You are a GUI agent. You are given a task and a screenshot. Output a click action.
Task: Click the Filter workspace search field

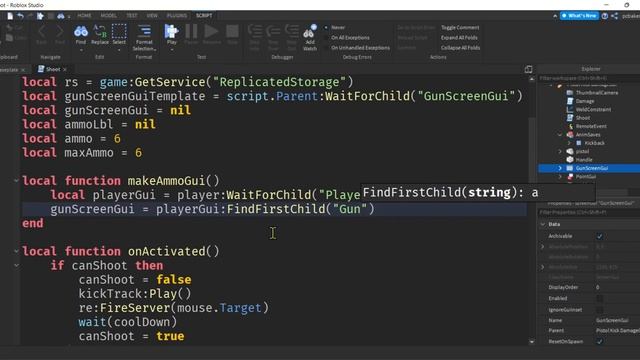point(589,78)
